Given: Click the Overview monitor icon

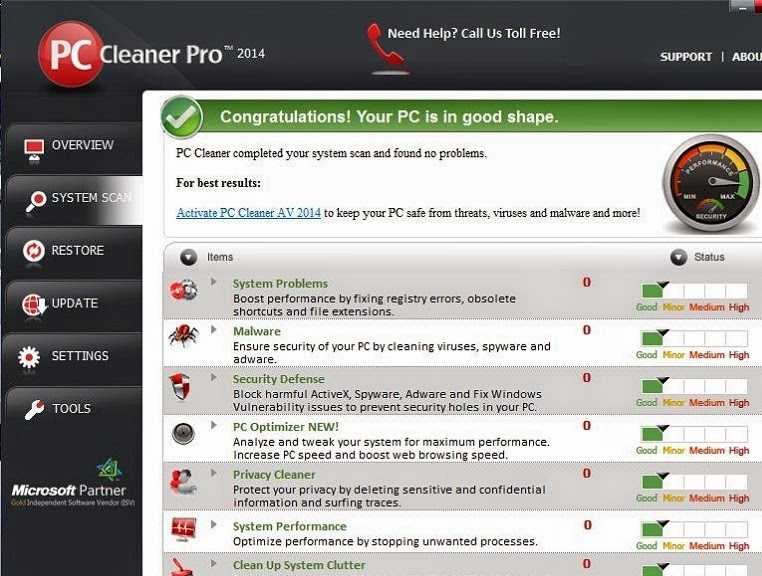Looking at the screenshot, I should 34,150.
